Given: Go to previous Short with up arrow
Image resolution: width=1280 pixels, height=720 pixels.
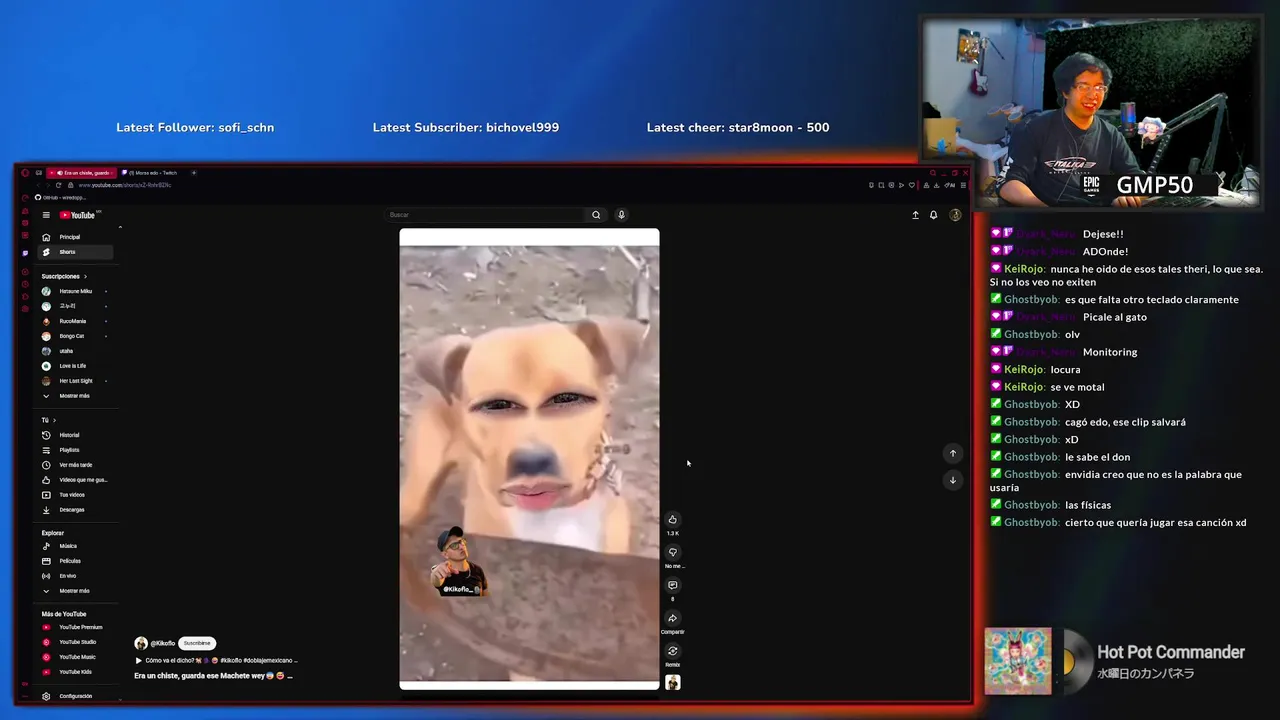Looking at the screenshot, I should [x=953, y=453].
